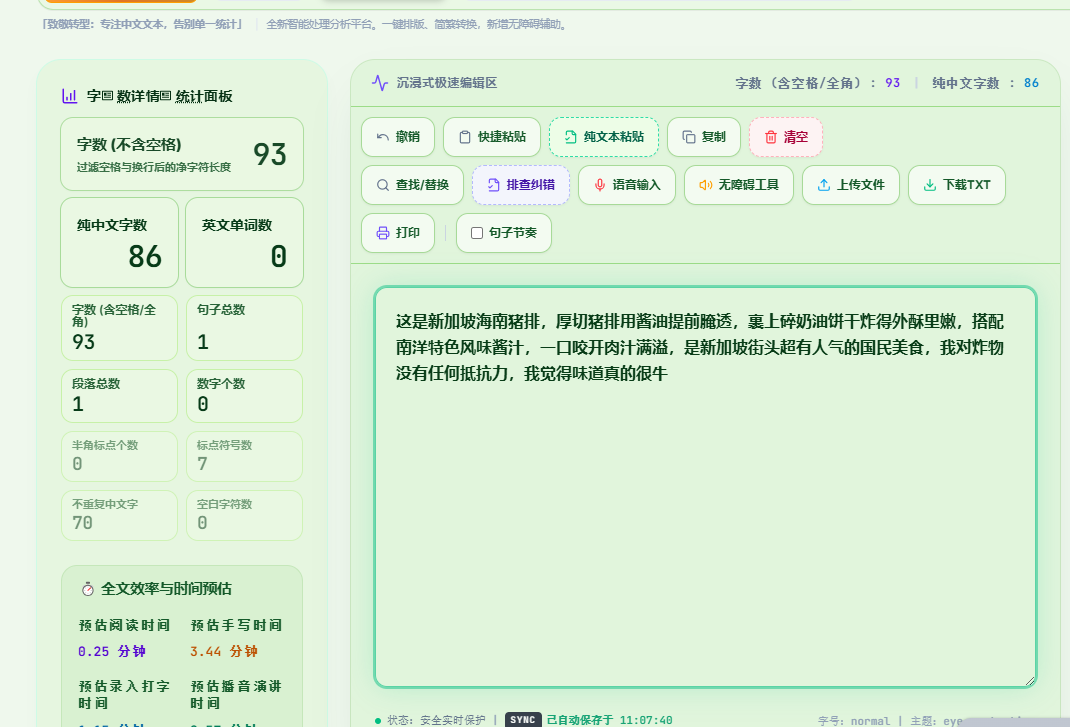Screen dimensions: 1070x727
Task: Select the 纯中文字数 86 card
Action: (119, 242)
